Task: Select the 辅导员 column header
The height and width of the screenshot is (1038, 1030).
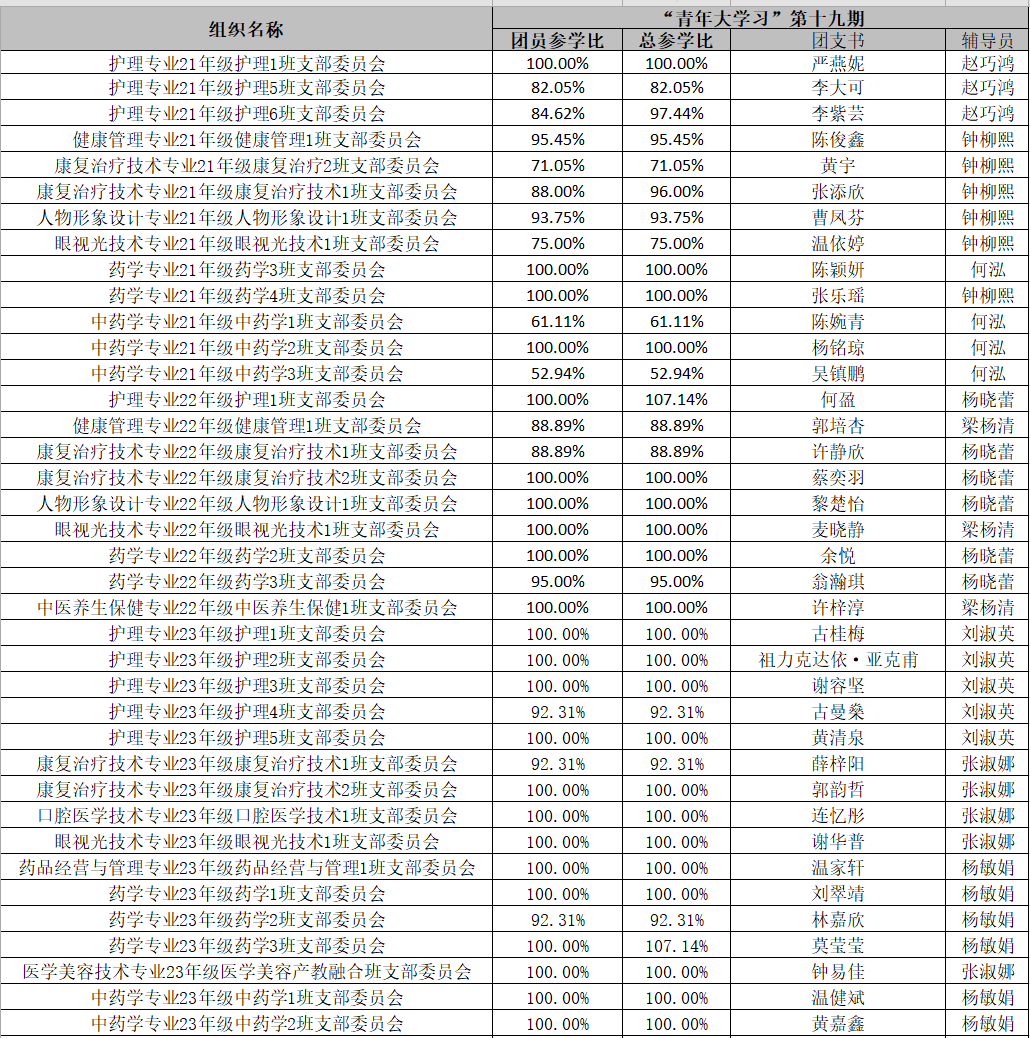Action: pos(987,40)
